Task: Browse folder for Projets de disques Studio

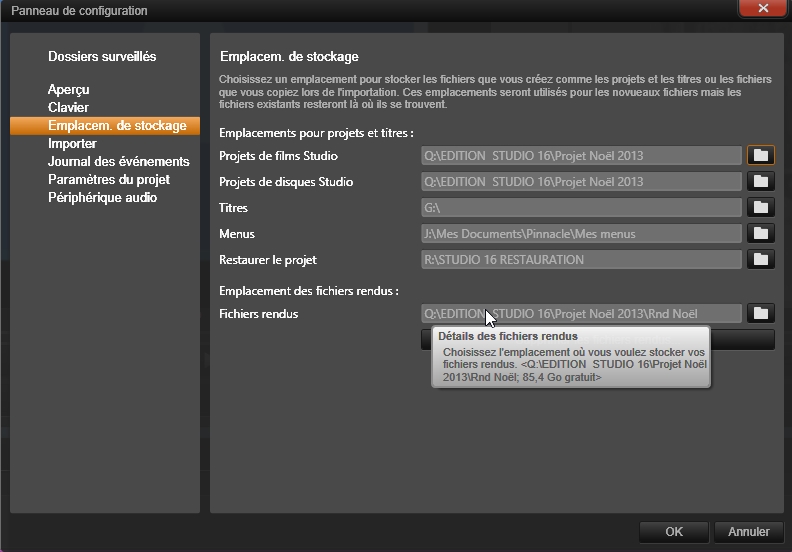Action: click(760, 182)
